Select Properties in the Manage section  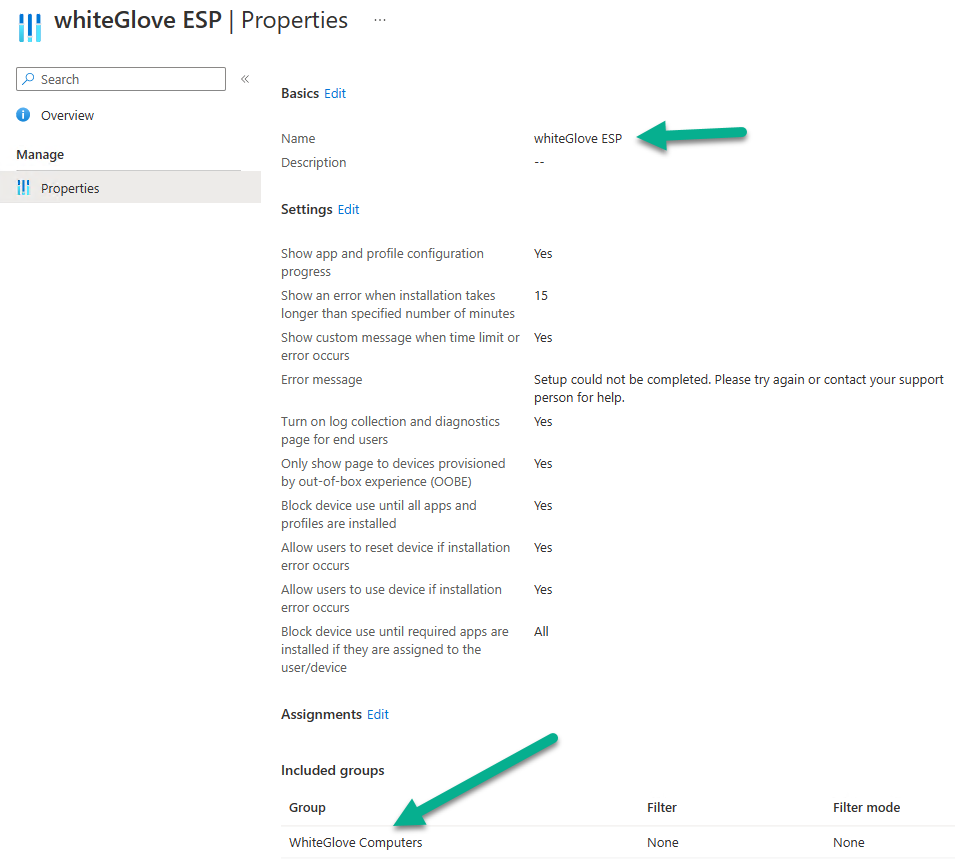[130, 188]
